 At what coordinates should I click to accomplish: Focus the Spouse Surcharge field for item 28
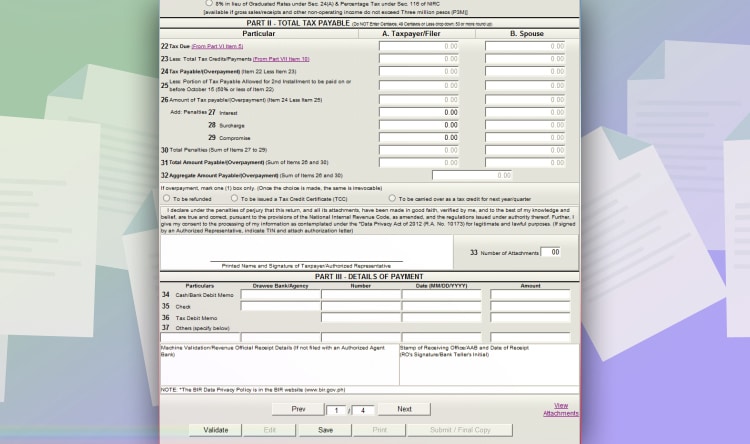pos(526,125)
